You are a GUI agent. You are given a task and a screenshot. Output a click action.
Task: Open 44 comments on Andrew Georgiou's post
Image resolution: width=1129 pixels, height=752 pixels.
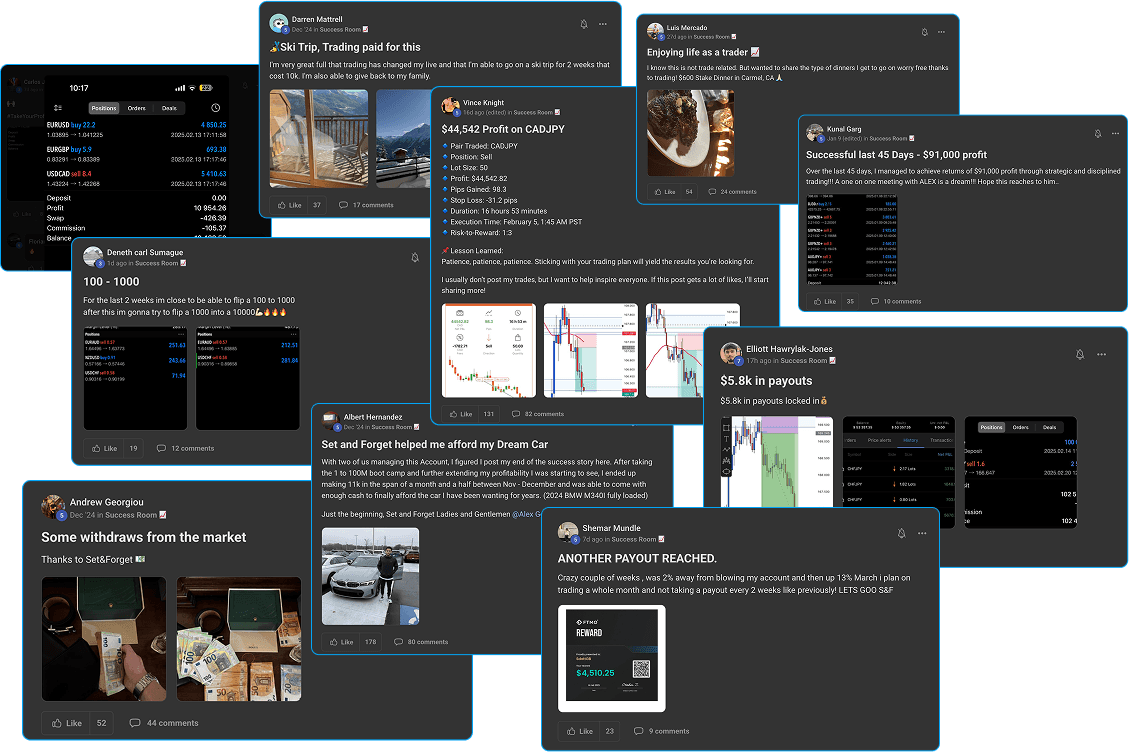[x=163, y=723]
